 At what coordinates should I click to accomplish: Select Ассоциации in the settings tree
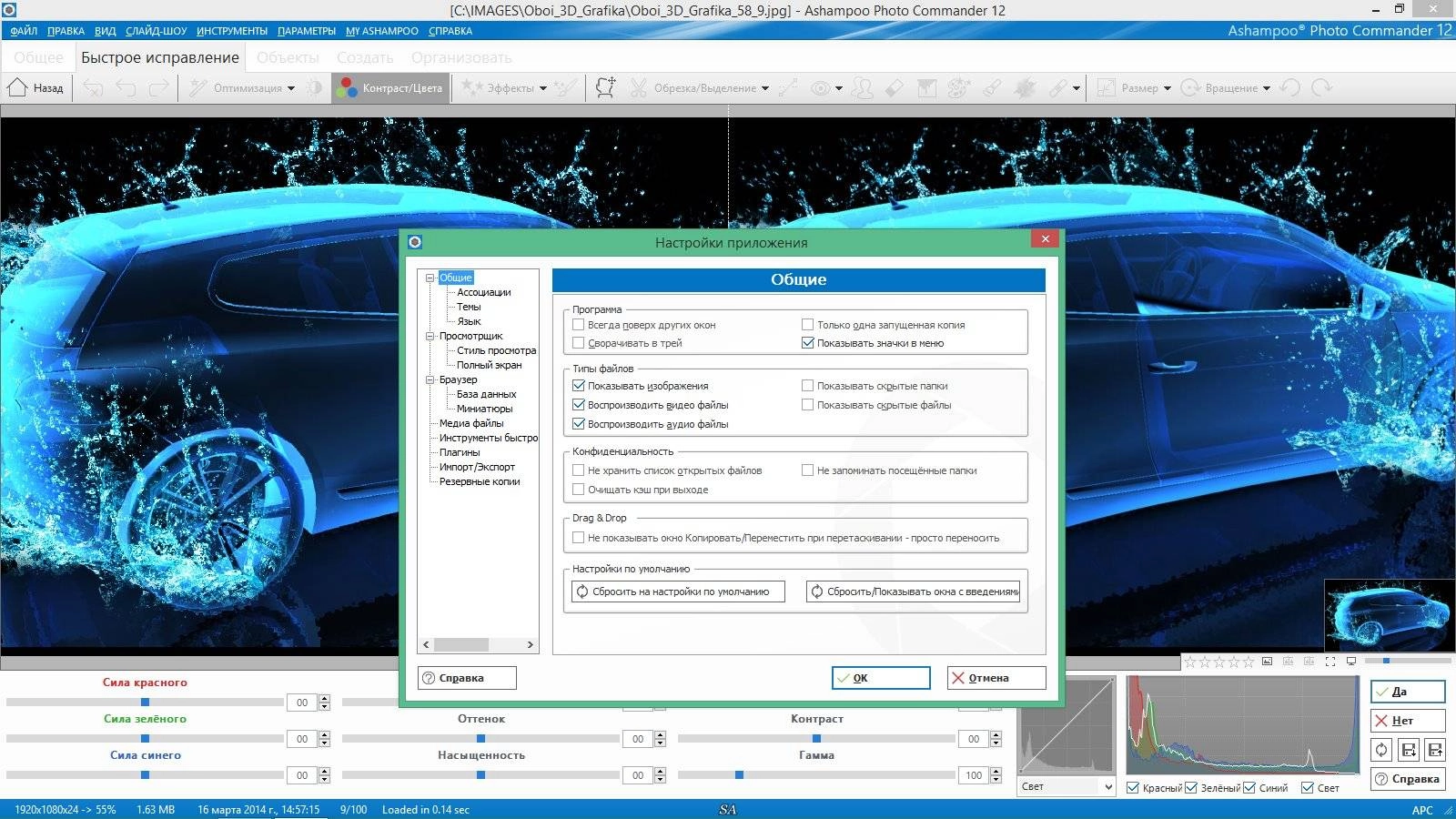483,292
